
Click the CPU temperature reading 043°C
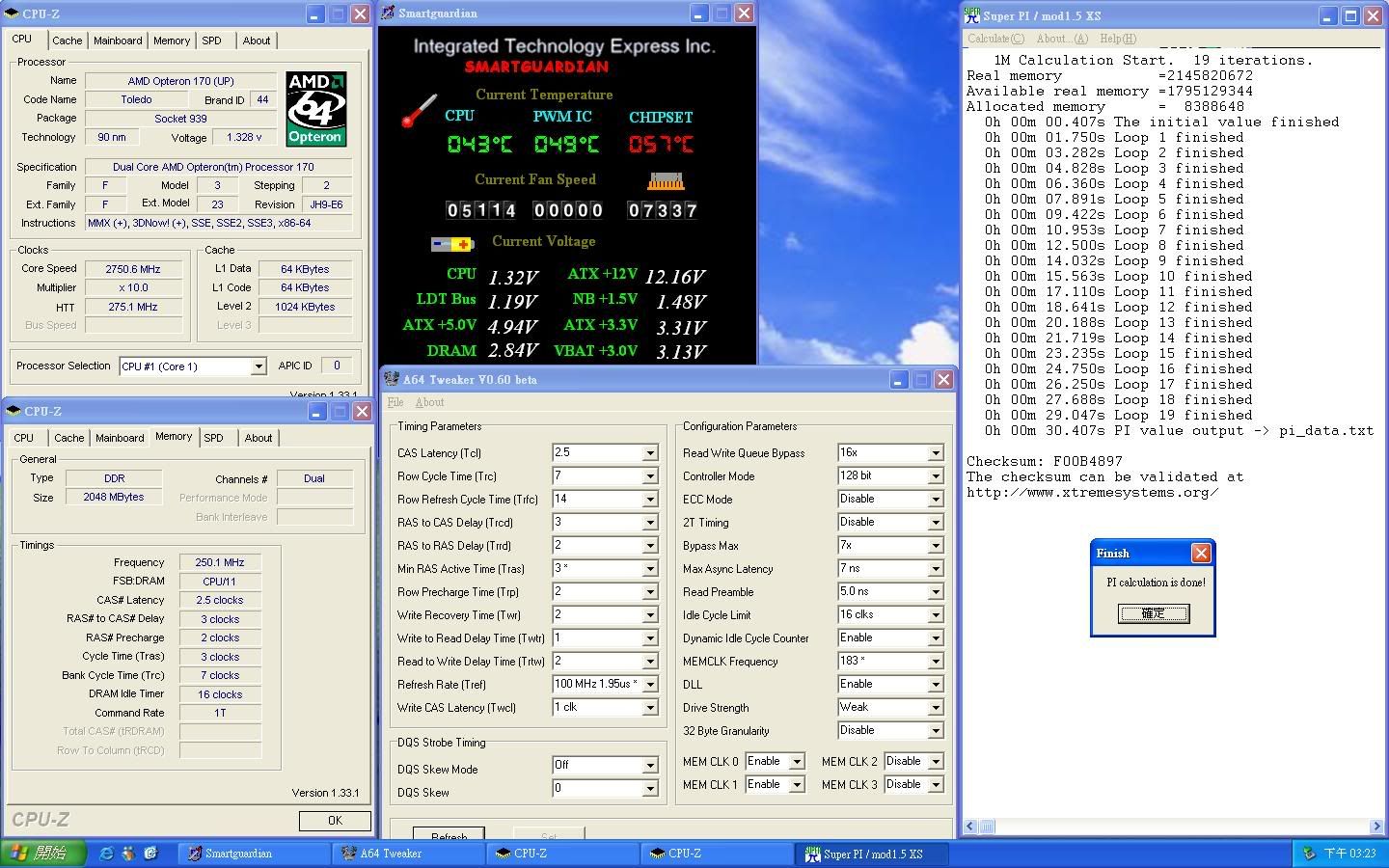[x=479, y=145]
